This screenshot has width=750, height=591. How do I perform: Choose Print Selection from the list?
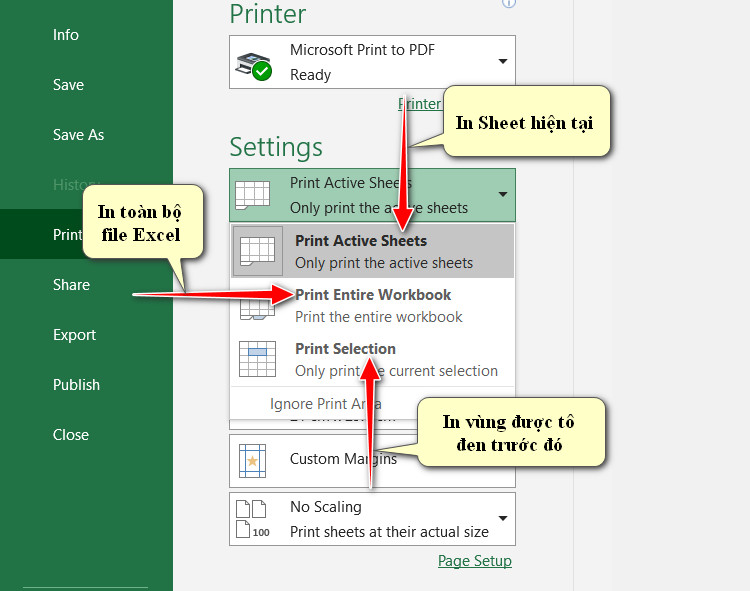pyautogui.click(x=372, y=360)
